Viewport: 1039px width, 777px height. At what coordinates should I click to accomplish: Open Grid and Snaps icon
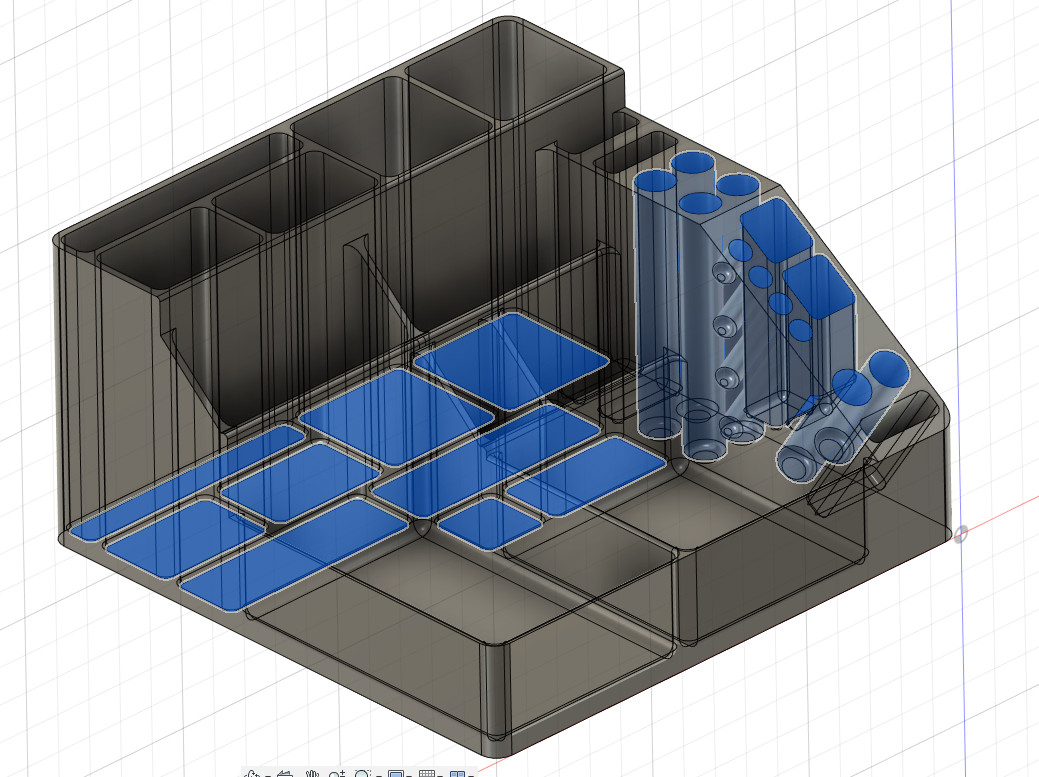coord(427,774)
